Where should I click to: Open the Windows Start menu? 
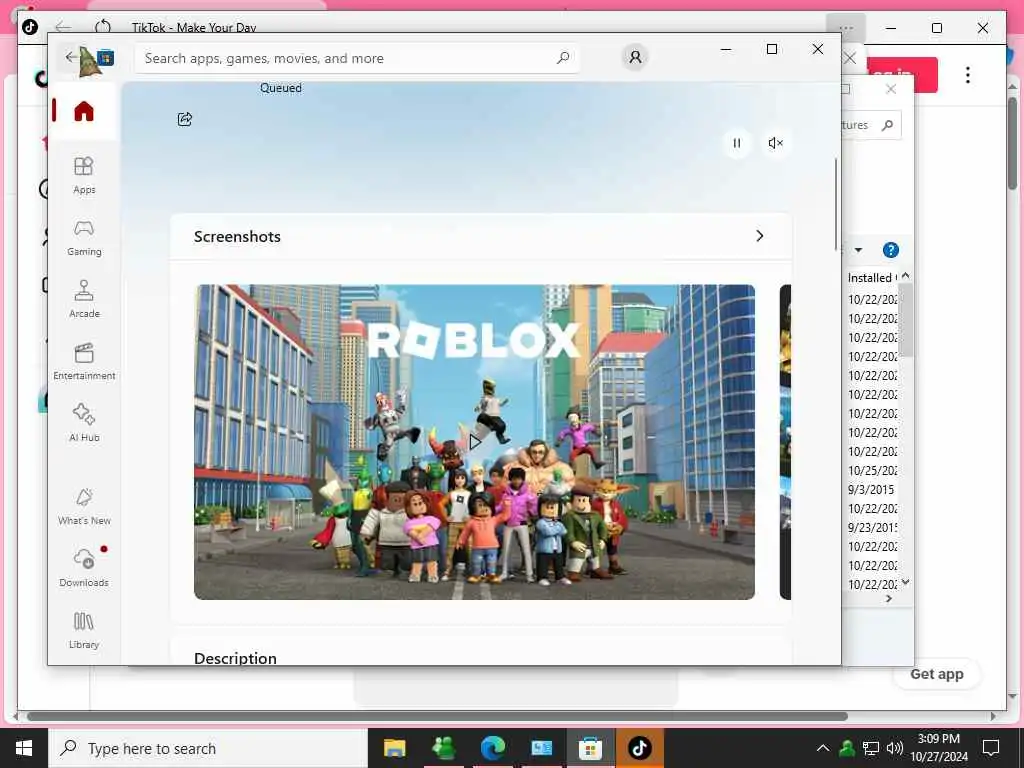[x=24, y=748]
